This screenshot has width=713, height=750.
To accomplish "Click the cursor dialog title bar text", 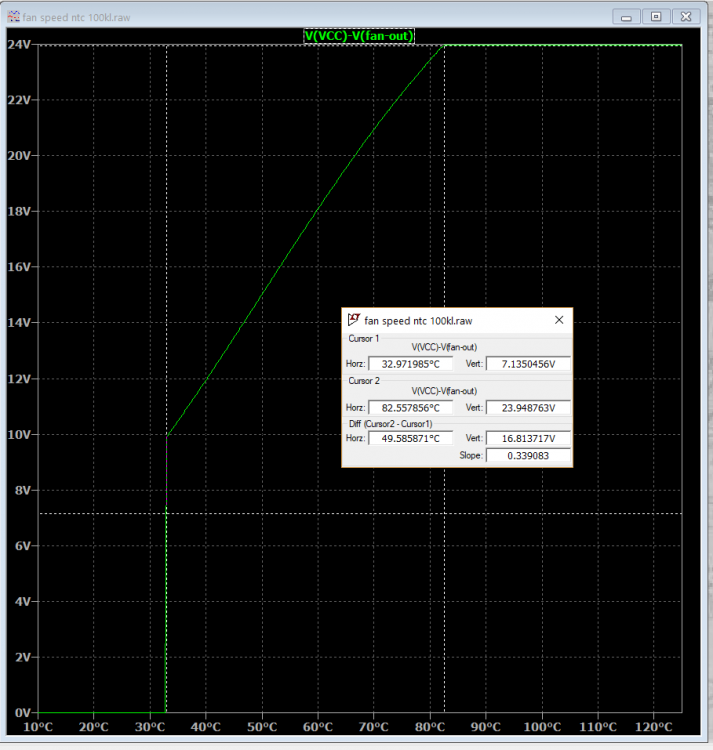I will click(x=418, y=320).
